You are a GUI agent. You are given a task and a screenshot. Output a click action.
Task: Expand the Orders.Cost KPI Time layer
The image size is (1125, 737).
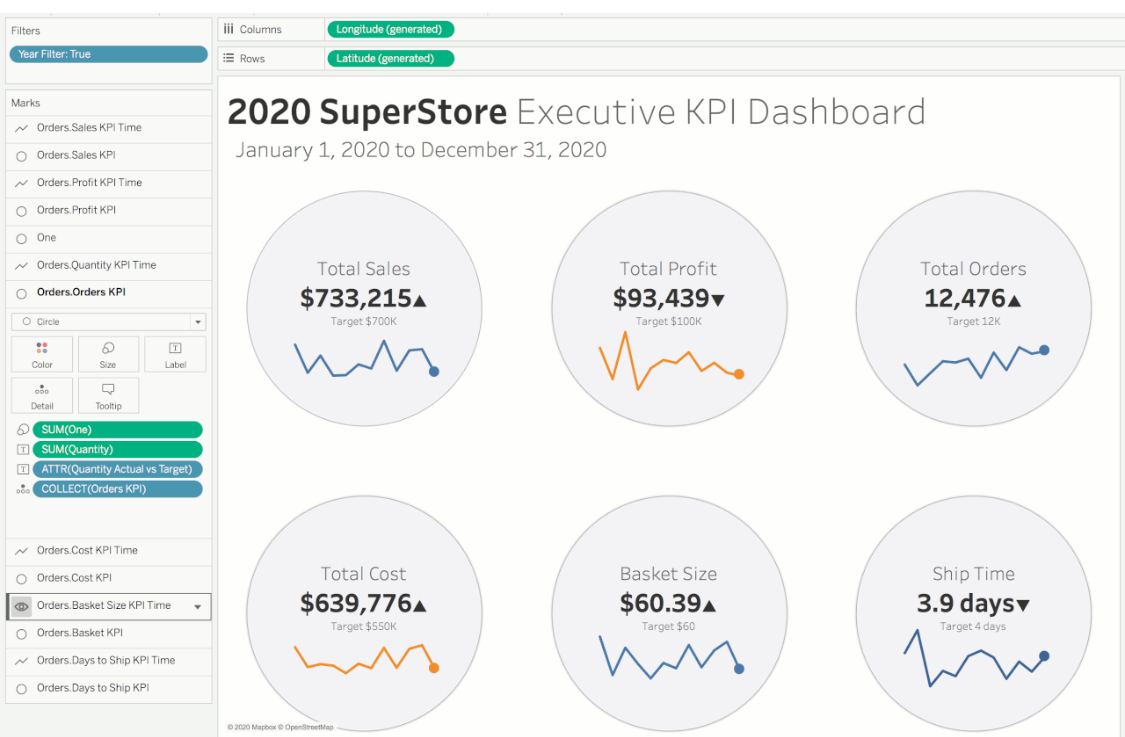[108, 550]
